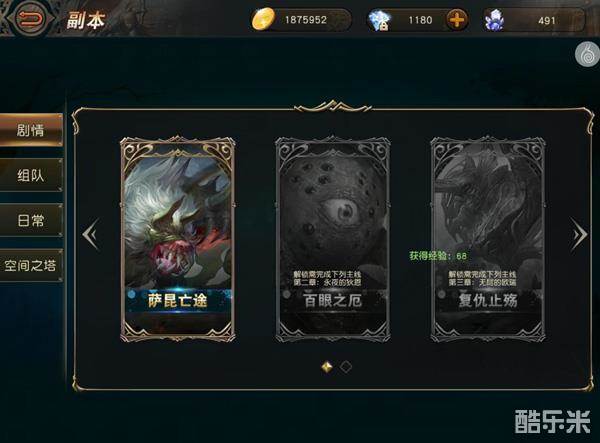Open the 空间之塔 tab
The height and width of the screenshot is (443, 600).
(x=31, y=265)
